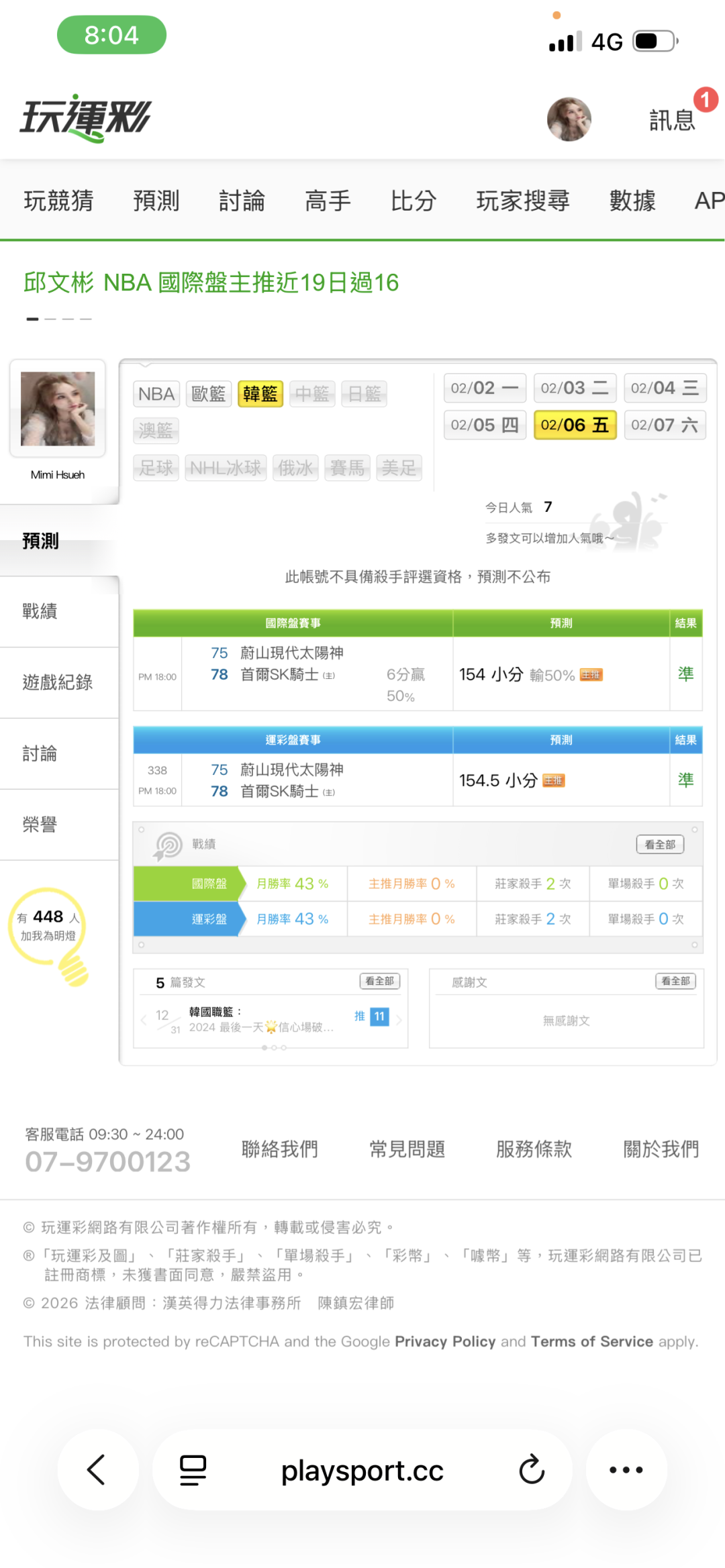Tap the 玩運彩 site logo
725x1568 pixels.
85,118
